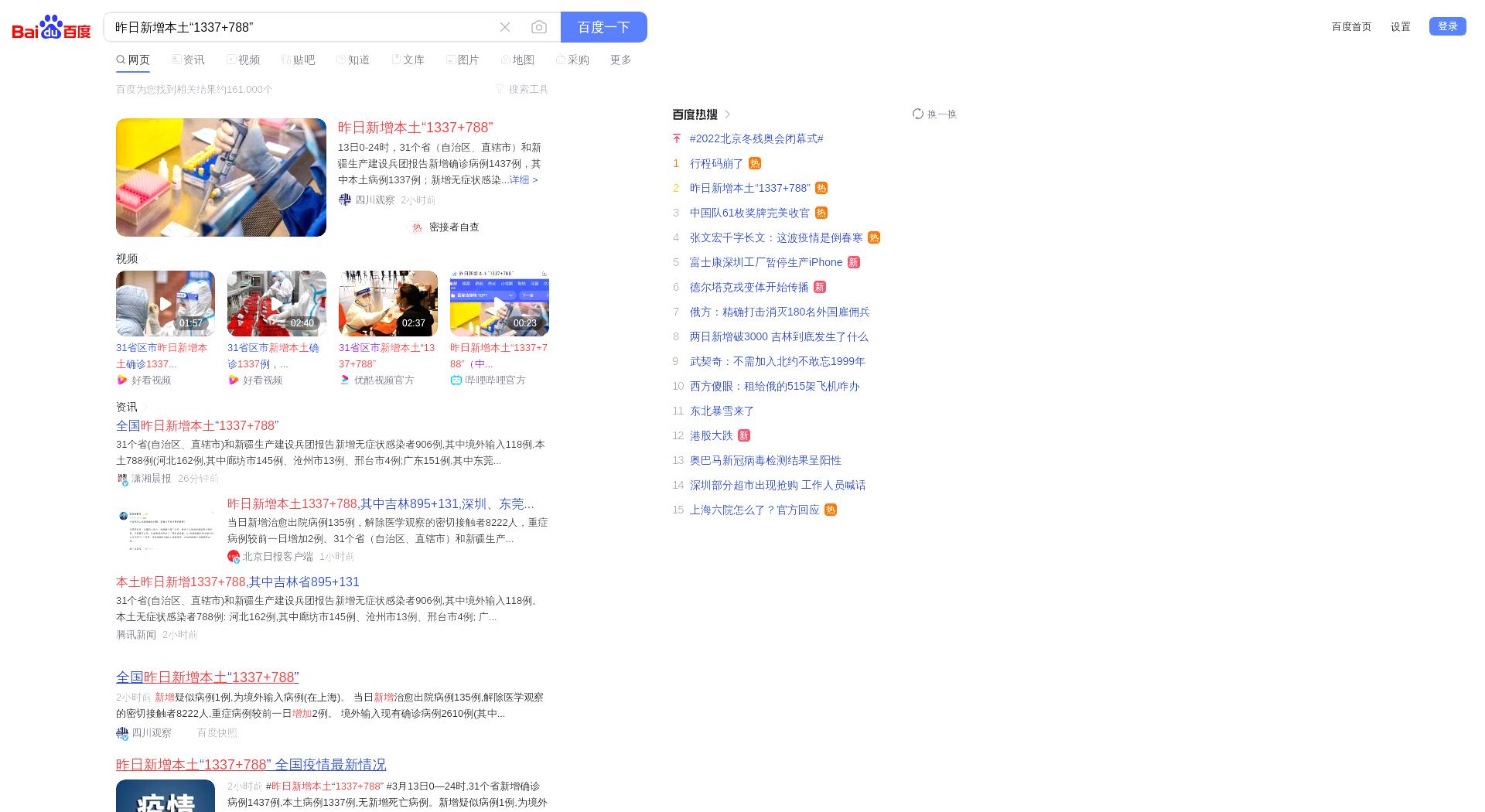Open video title 31省区市昨日新增本土确诊1337...
This screenshot has height=812, width=1485.
click(162, 356)
